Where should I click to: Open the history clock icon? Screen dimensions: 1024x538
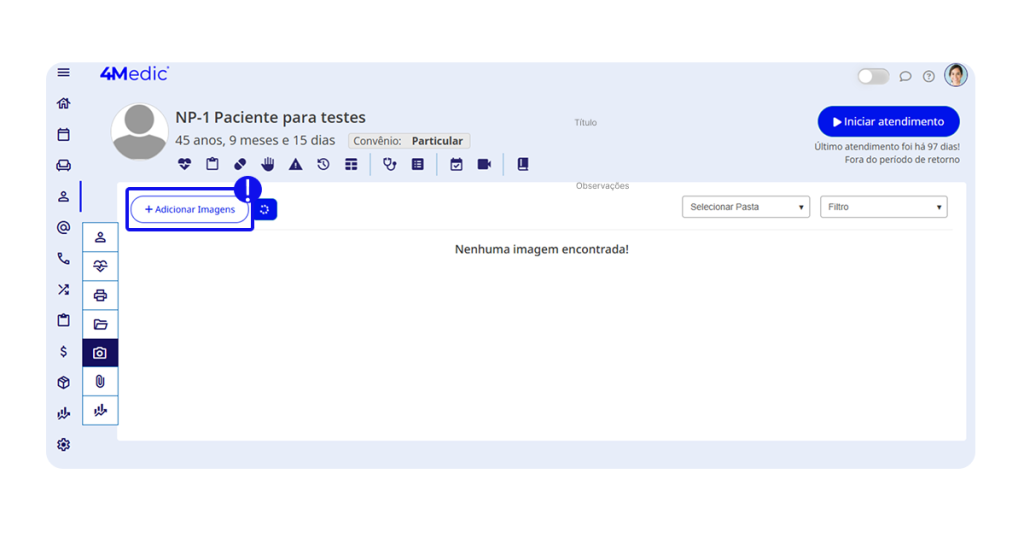tap(323, 165)
